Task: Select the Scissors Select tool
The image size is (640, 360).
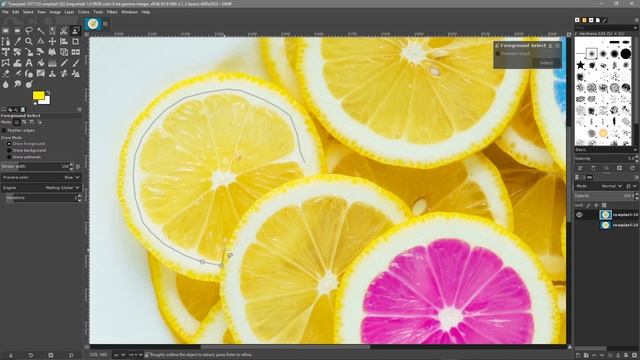Action: pos(64,31)
